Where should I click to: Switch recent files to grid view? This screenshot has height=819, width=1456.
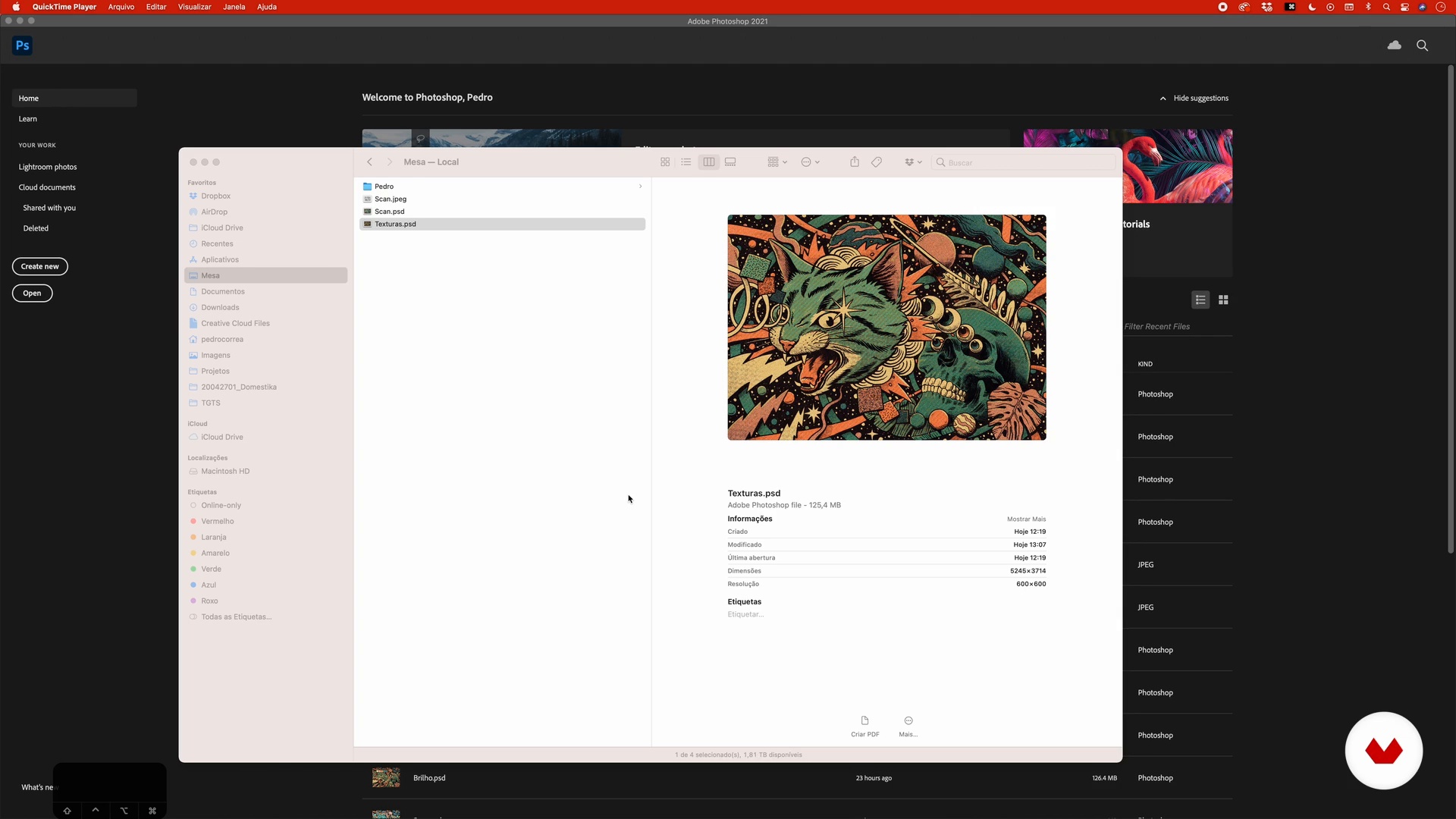tap(1223, 300)
